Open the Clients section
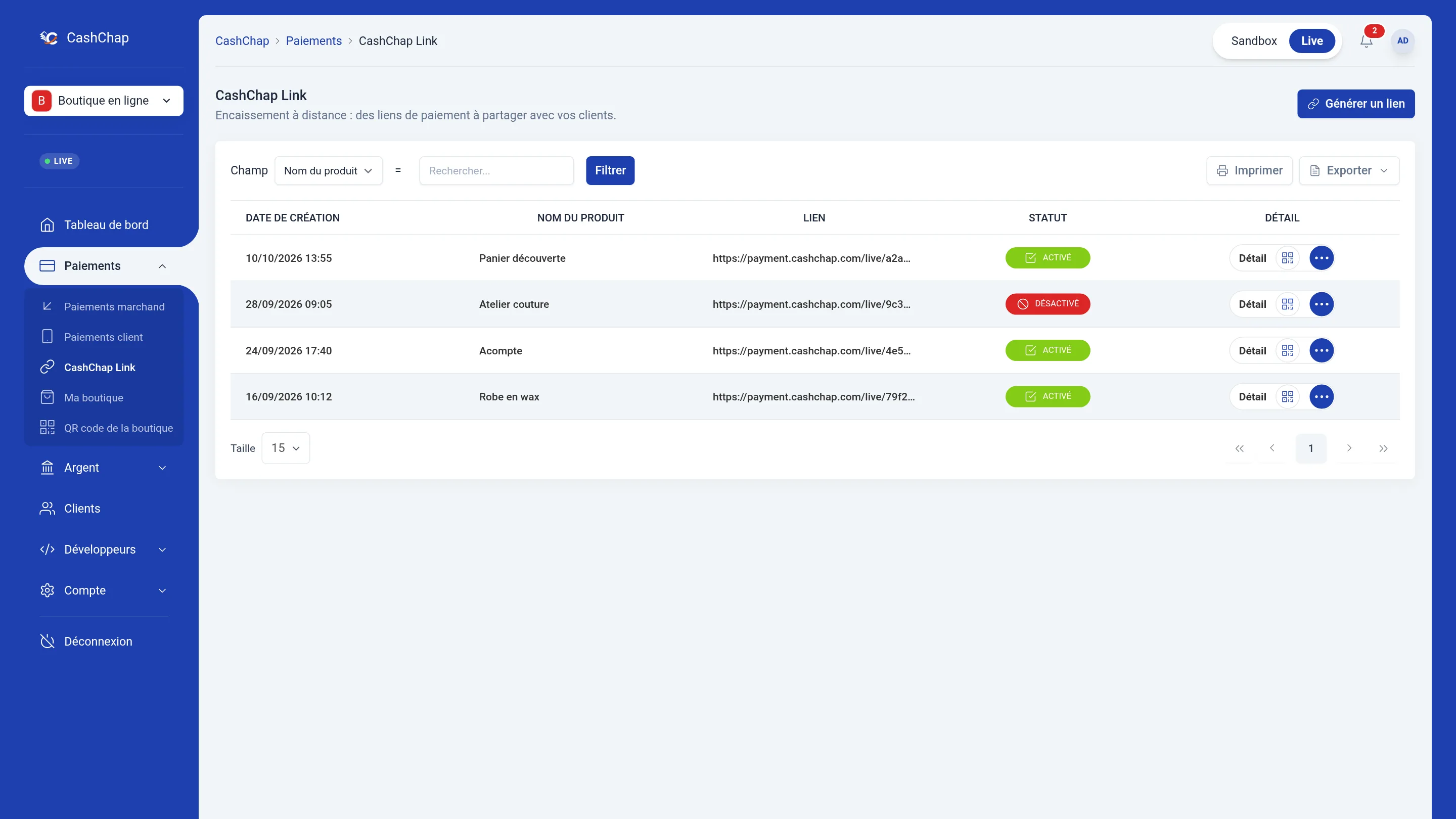The image size is (1456, 819). 70,509
